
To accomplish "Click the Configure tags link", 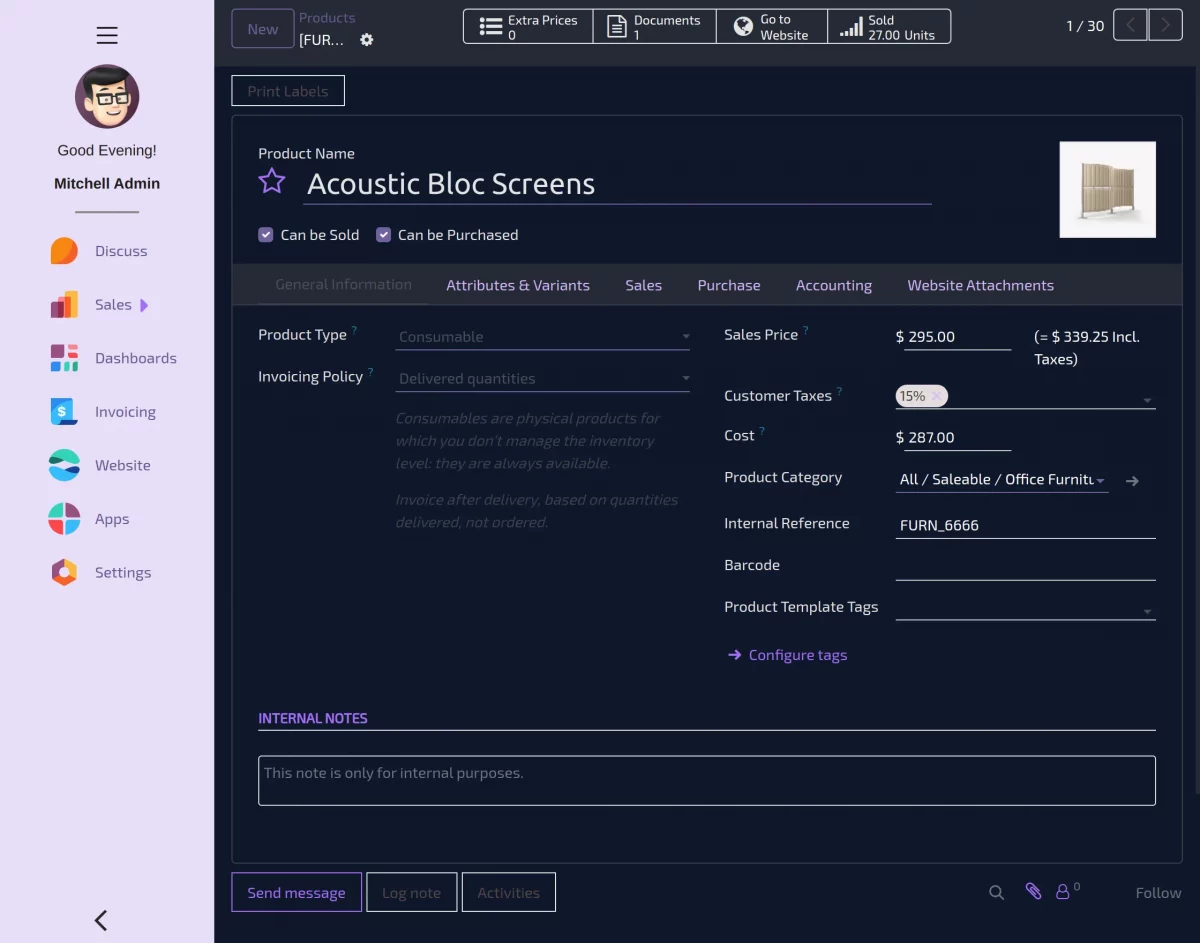I will pos(797,655).
